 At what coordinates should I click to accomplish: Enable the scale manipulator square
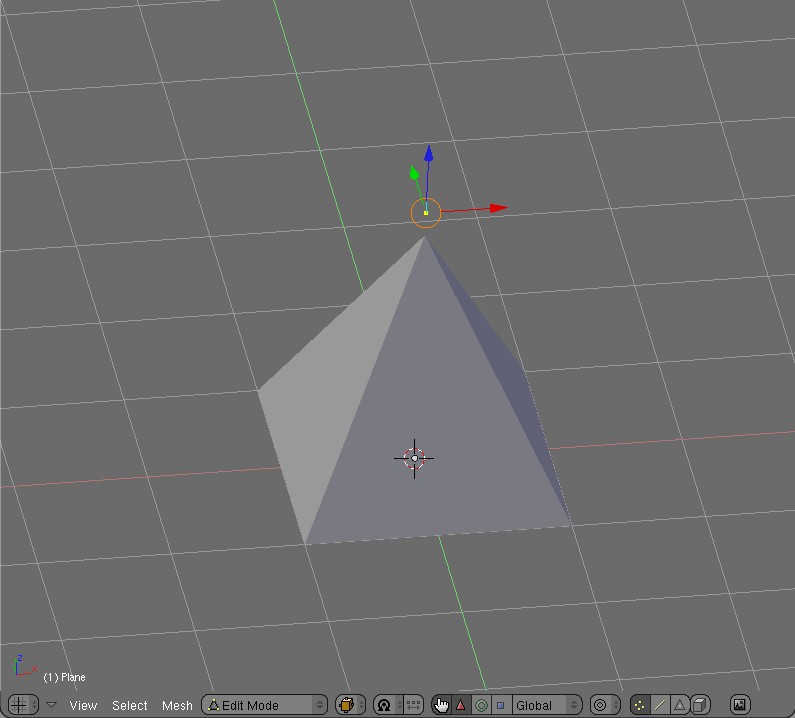pos(501,705)
